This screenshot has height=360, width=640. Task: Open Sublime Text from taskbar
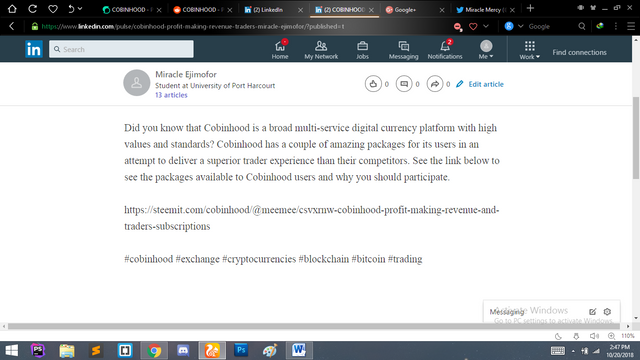96,351
